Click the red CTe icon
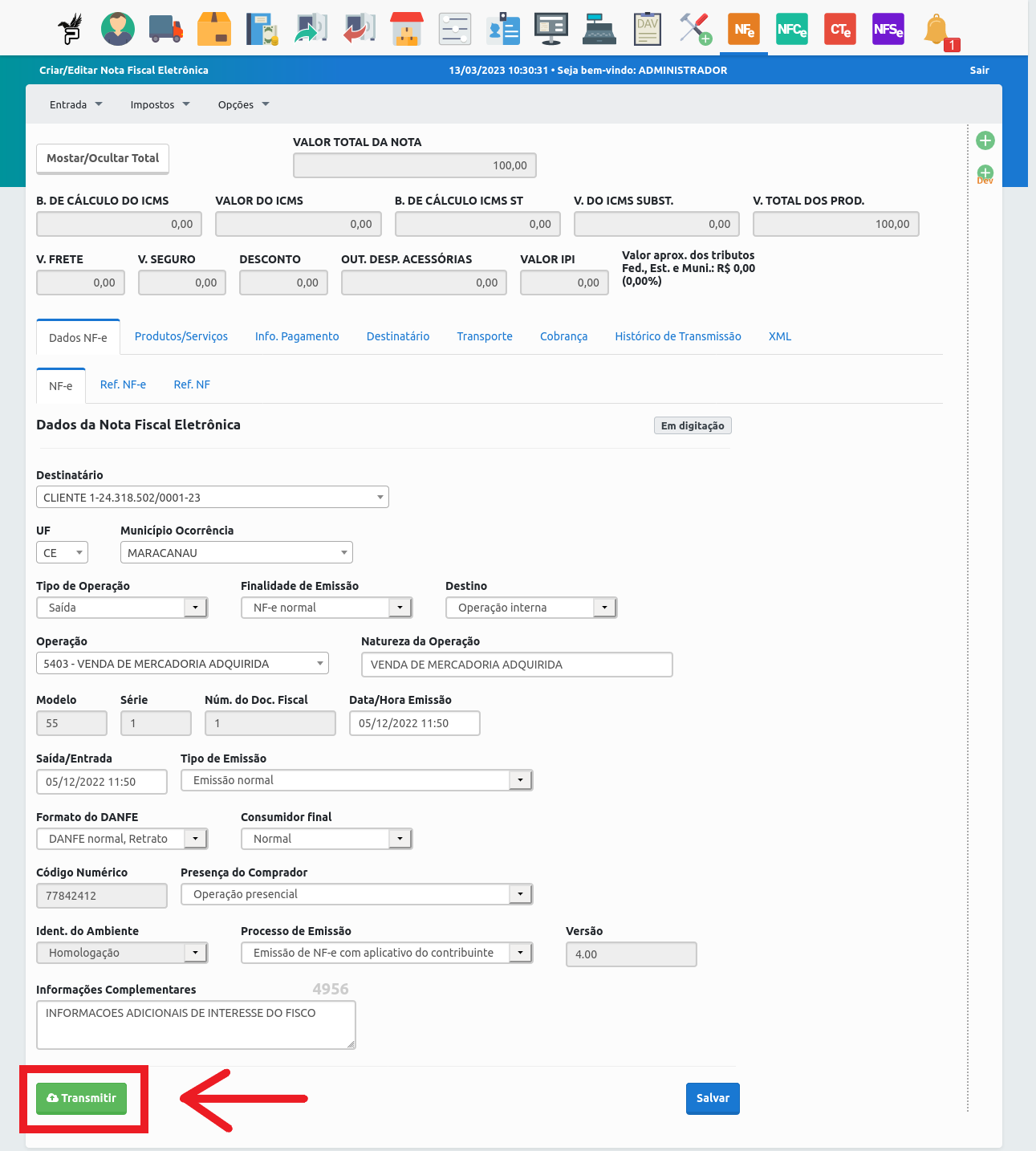The width and height of the screenshot is (1036, 1151). (840, 29)
